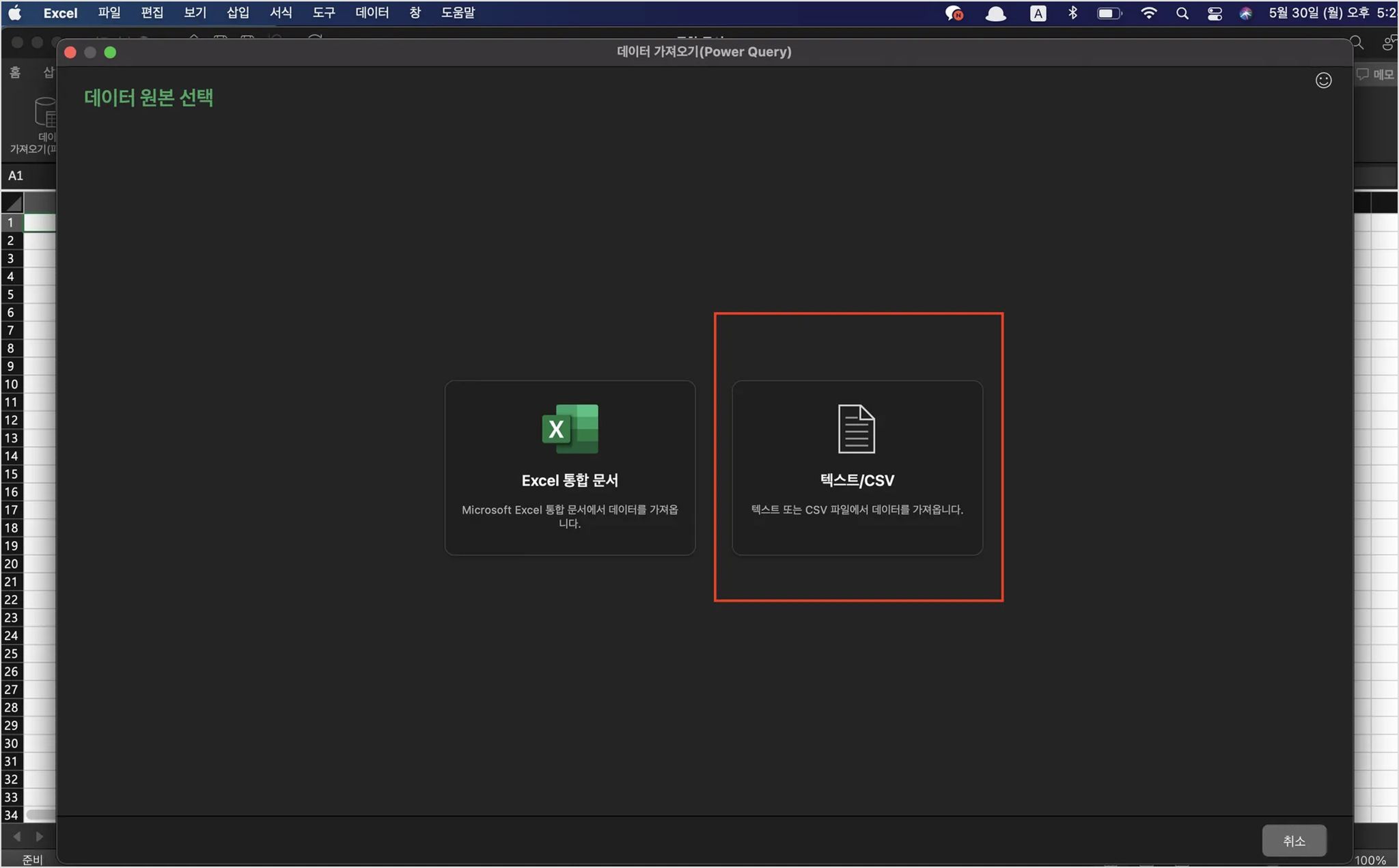Click the date and time in menu bar
Image resolution: width=1399 pixels, height=868 pixels.
pos(1332,13)
